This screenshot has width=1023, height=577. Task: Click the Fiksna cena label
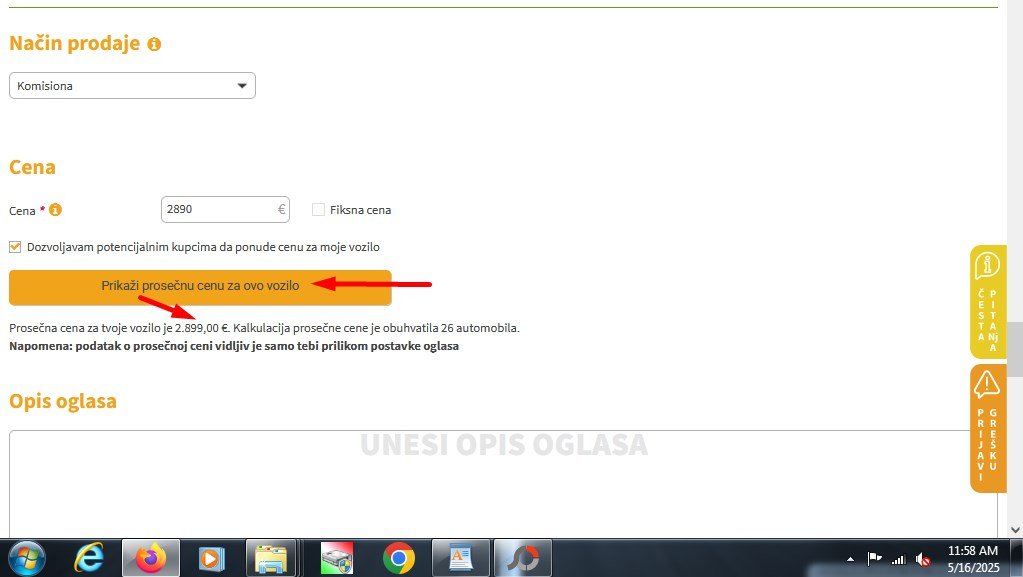[360, 210]
